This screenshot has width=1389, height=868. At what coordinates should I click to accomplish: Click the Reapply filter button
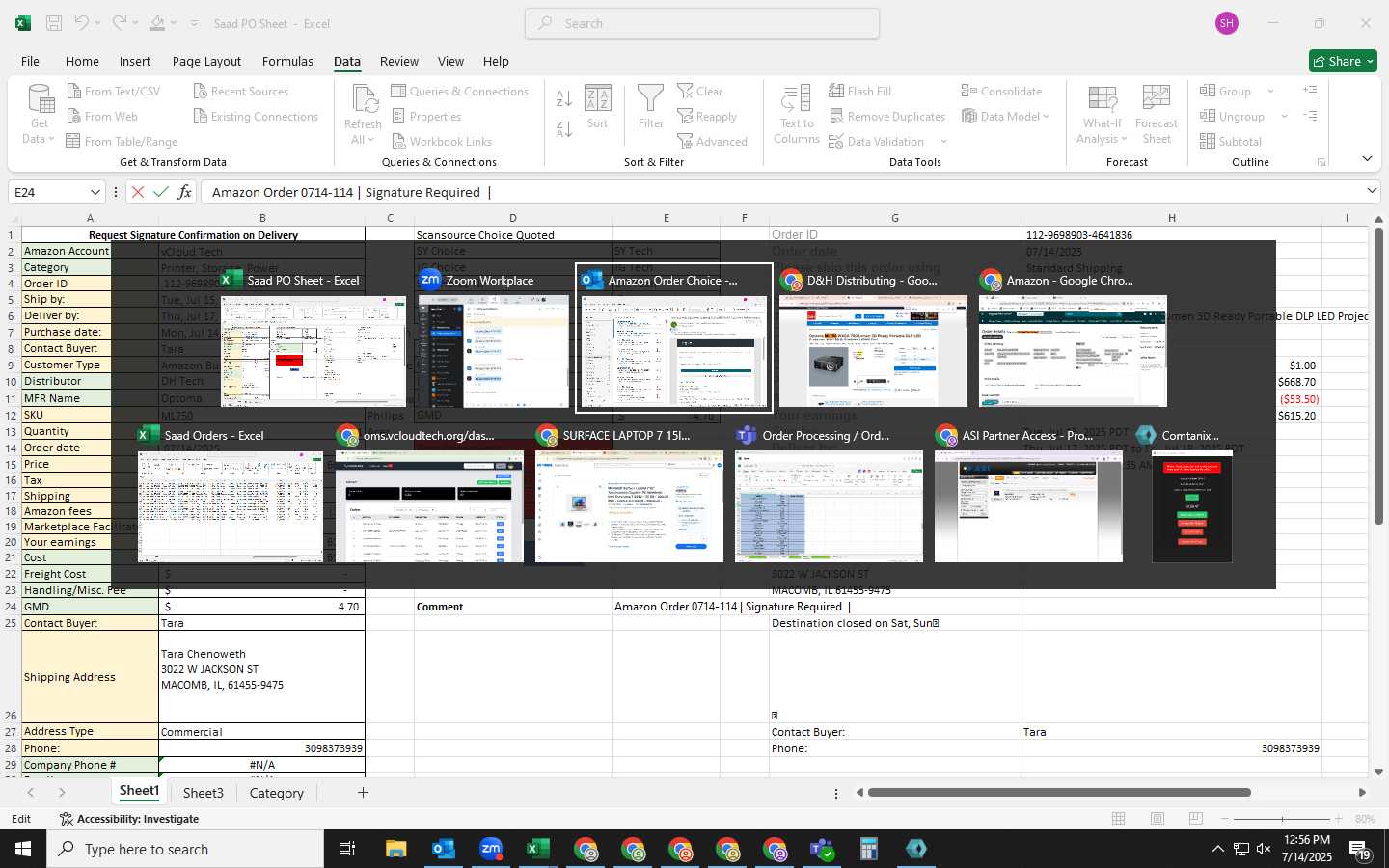[x=707, y=116]
